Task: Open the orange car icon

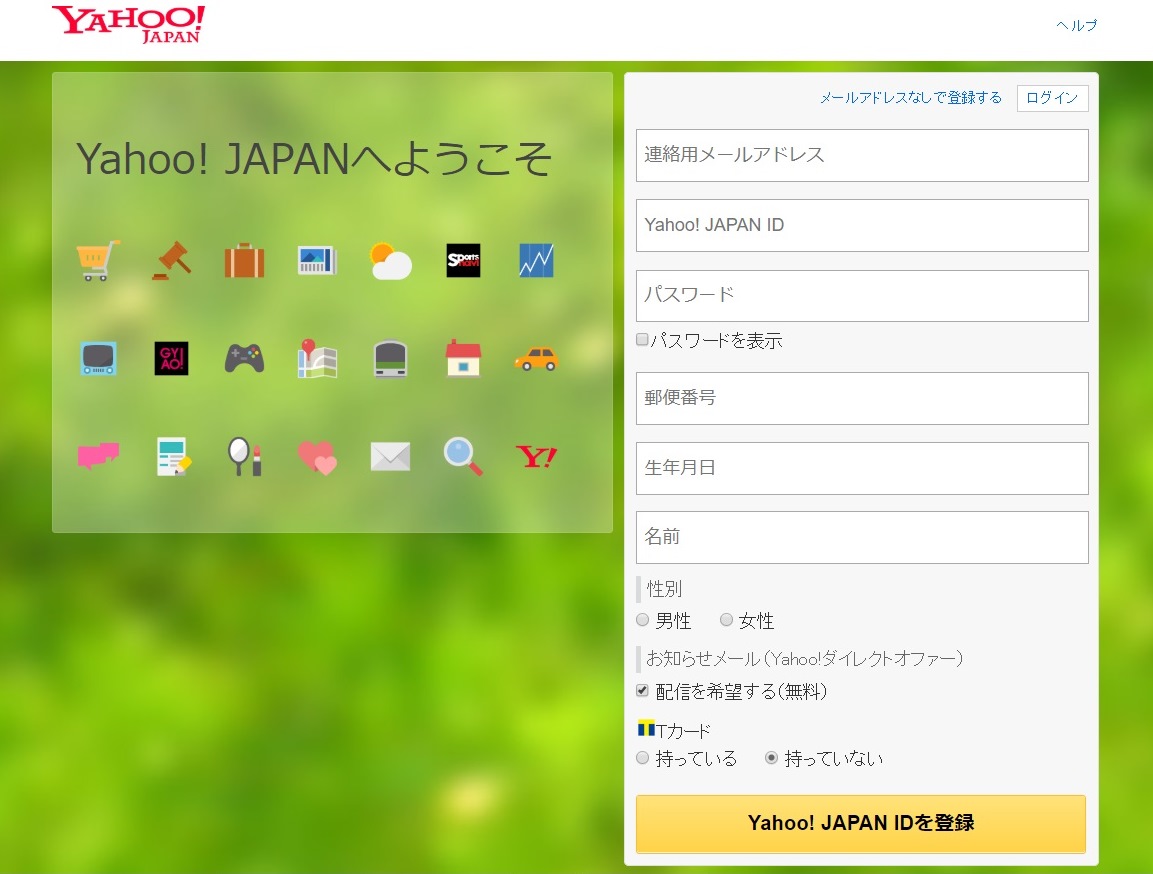Action: pyautogui.click(x=536, y=359)
